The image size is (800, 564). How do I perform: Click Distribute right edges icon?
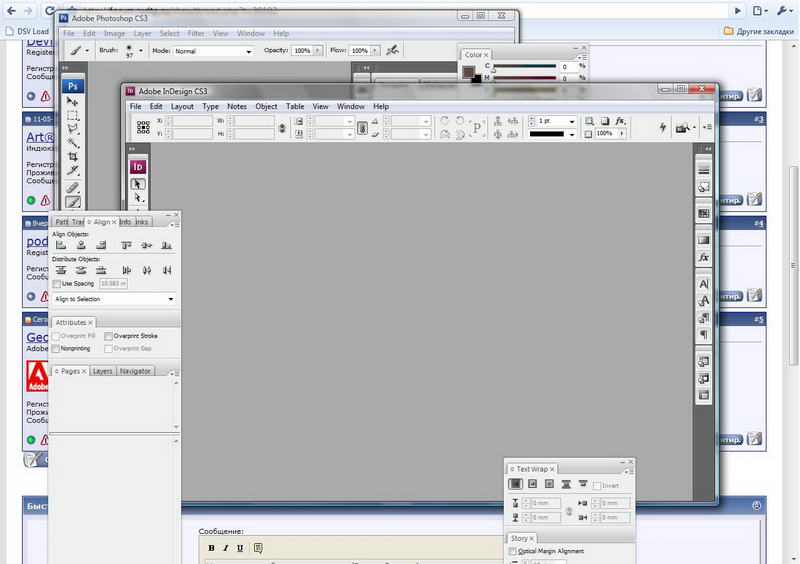tap(166, 270)
